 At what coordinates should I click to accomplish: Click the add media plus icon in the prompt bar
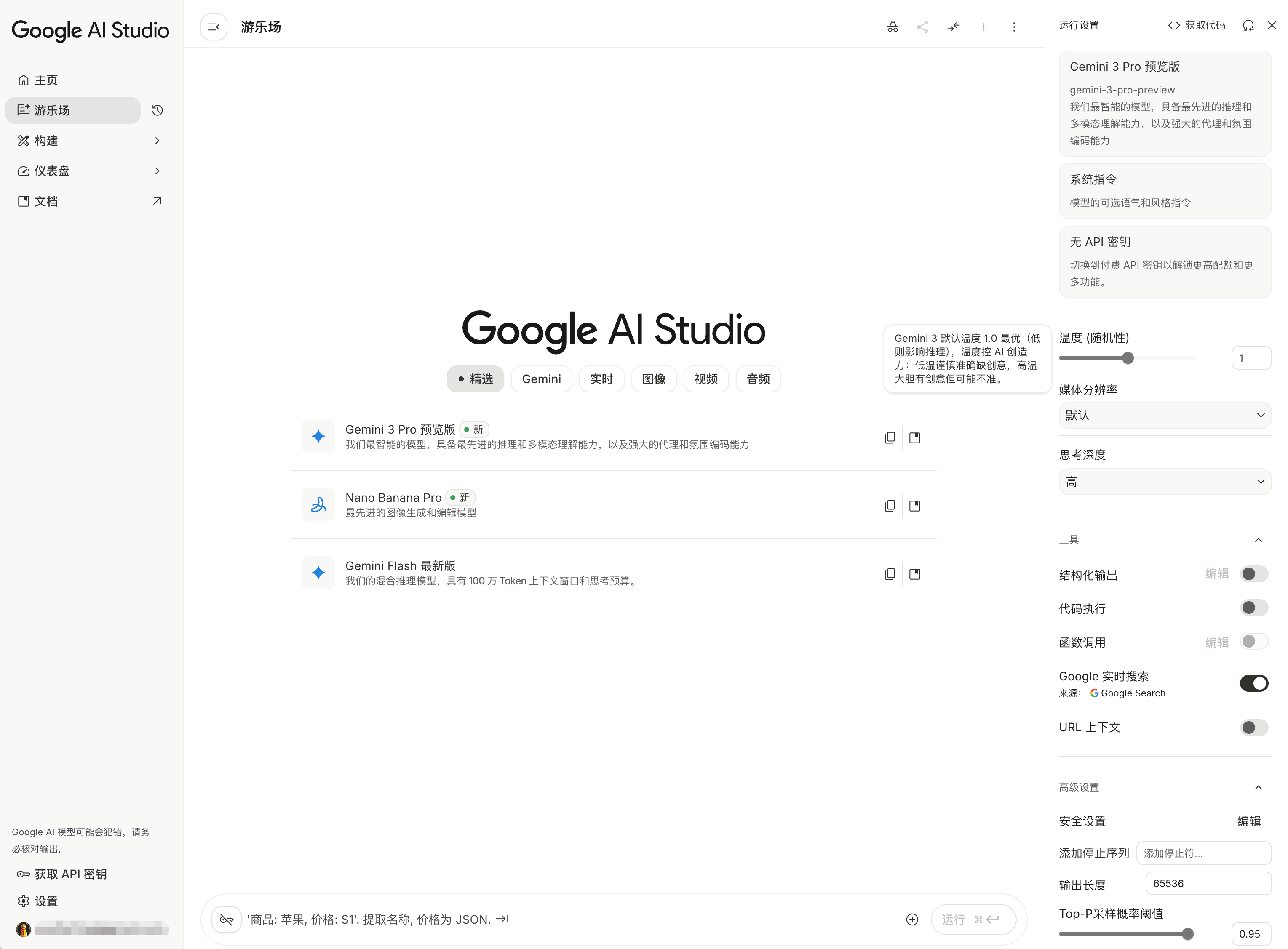[x=912, y=919]
